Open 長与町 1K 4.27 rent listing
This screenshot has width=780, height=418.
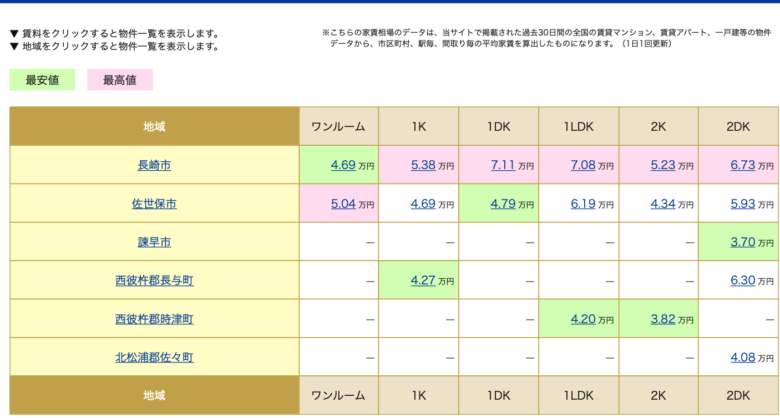pyautogui.click(x=423, y=281)
